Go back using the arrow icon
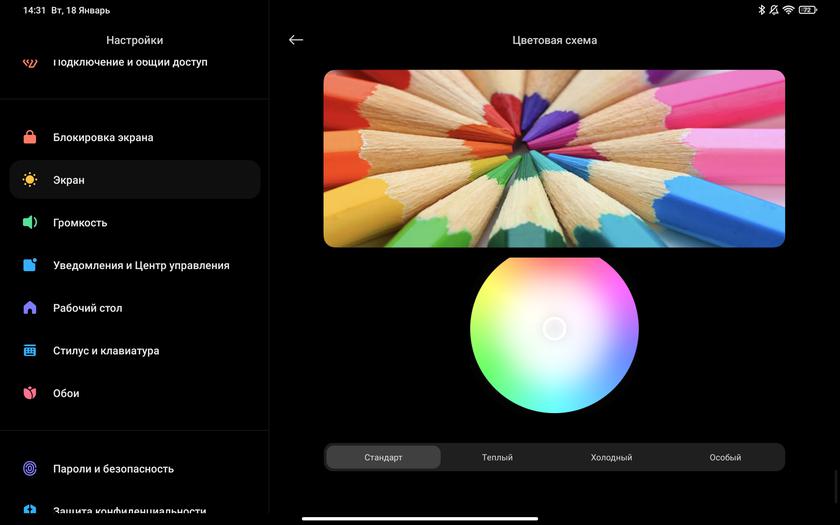This screenshot has width=840, height=525. pyautogui.click(x=296, y=40)
